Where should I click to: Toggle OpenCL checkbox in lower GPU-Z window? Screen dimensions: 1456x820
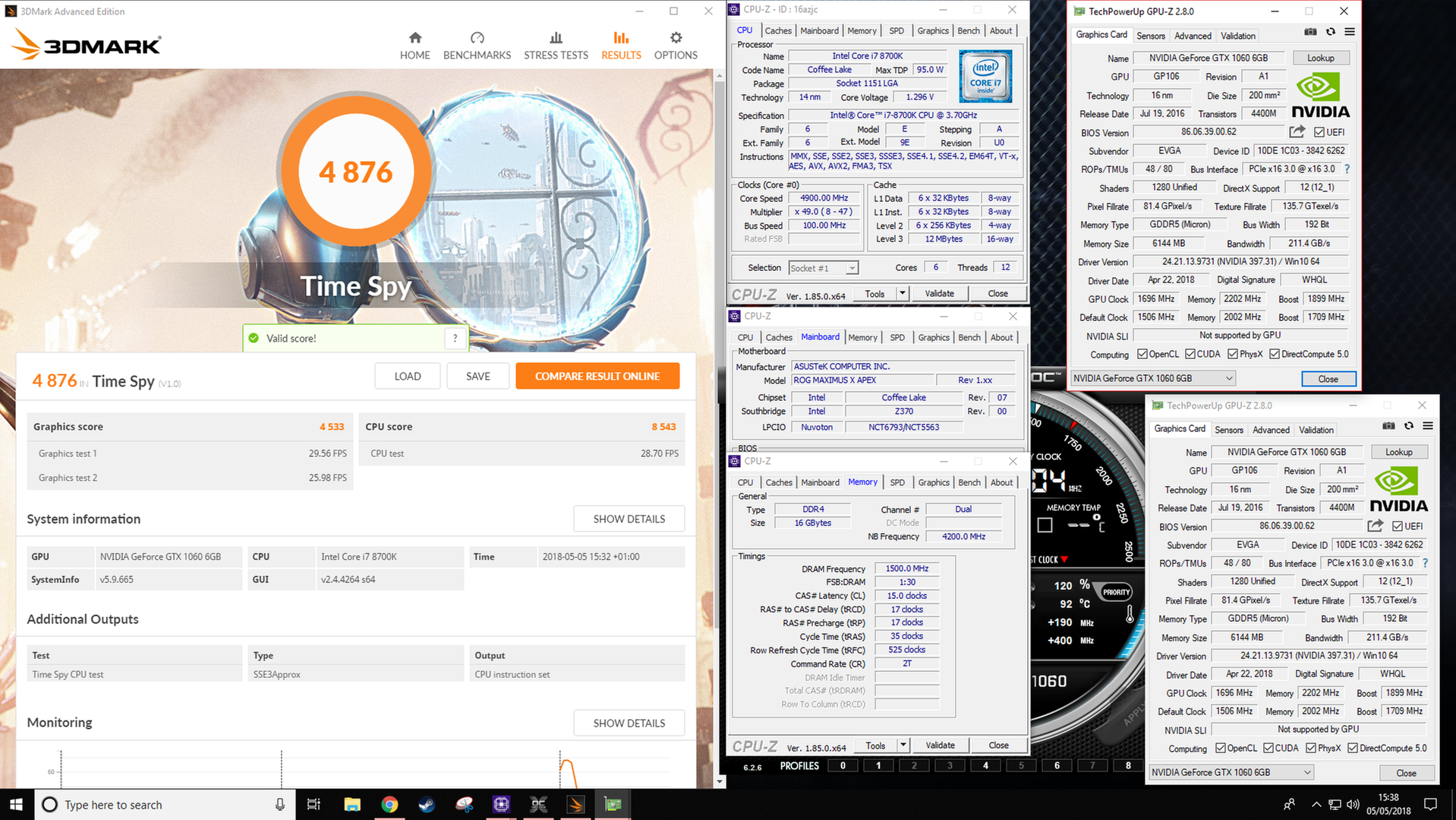[x=1221, y=749]
